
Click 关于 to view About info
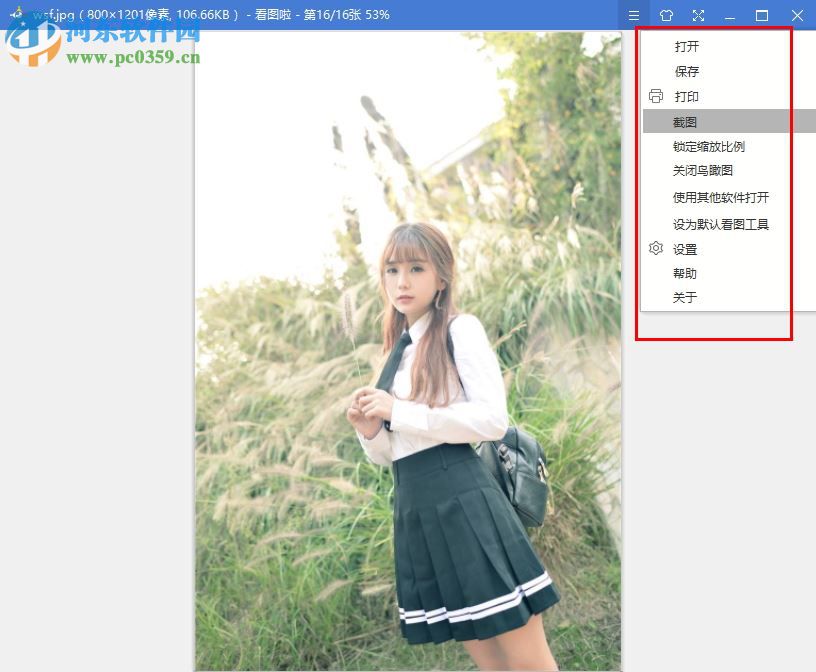(x=685, y=296)
